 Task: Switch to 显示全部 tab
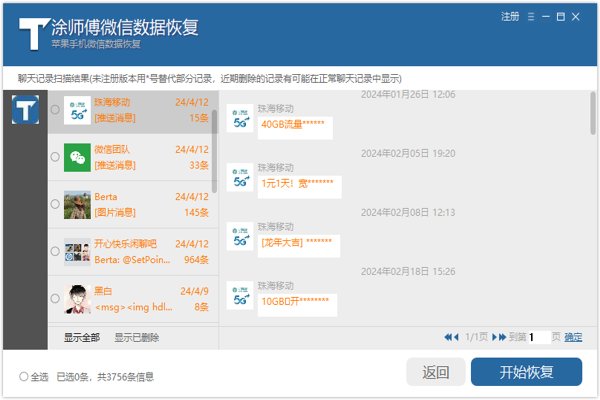(x=82, y=337)
